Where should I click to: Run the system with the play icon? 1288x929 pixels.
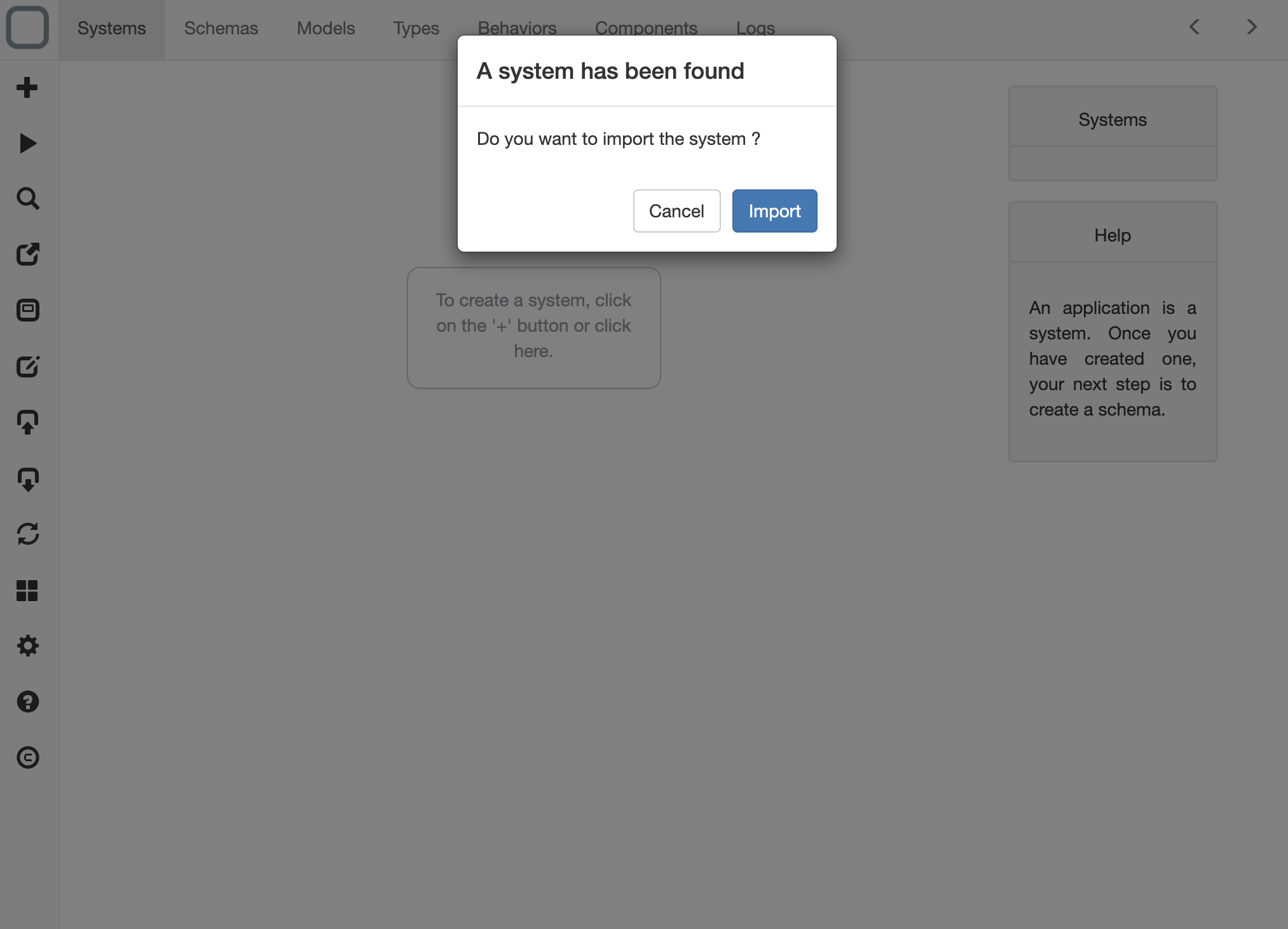pyautogui.click(x=27, y=143)
